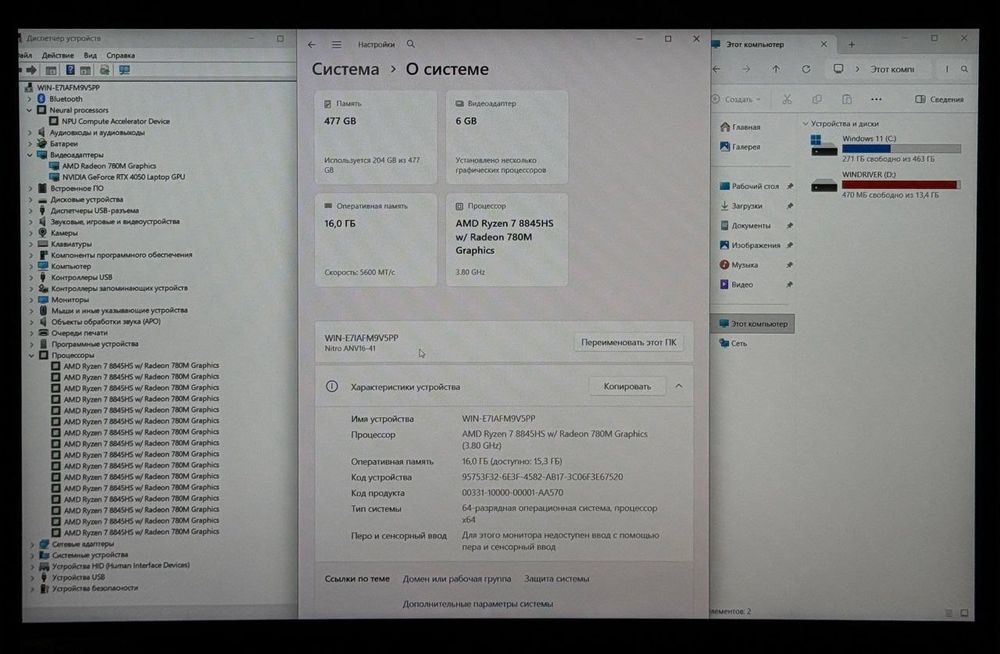Collapse the Характеристики устройства section chevron

point(679,386)
